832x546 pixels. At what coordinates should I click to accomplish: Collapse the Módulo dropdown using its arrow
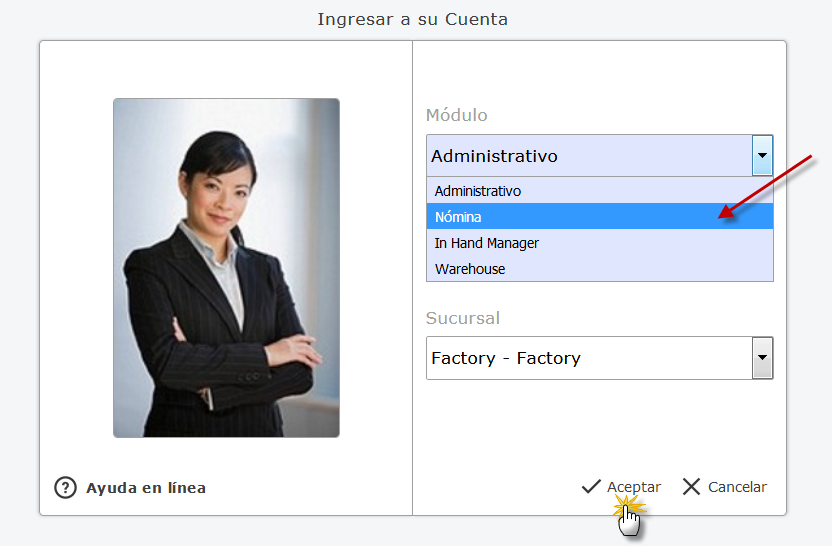[x=762, y=156]
